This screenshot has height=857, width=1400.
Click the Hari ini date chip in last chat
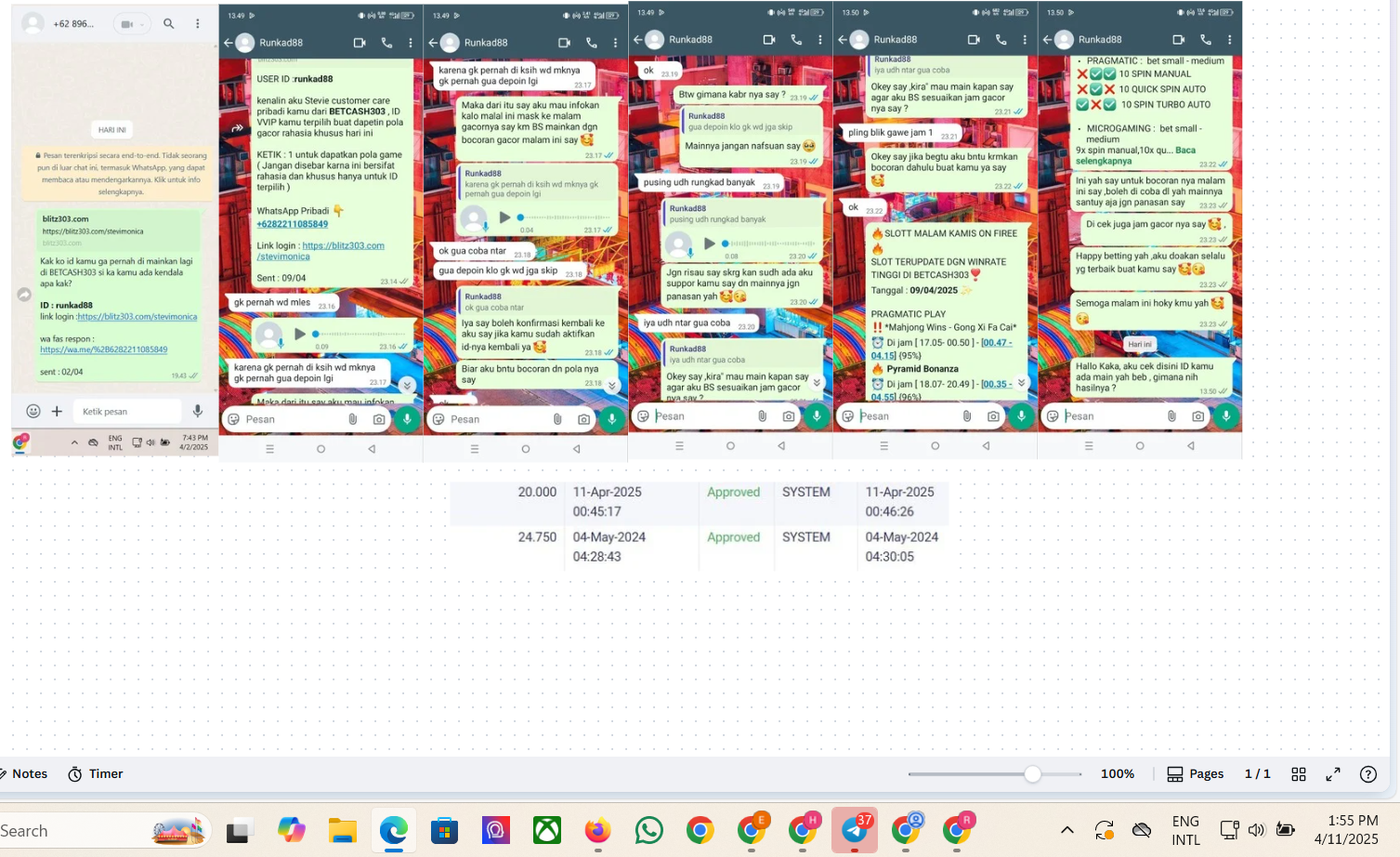click(x=1140, y=344)
